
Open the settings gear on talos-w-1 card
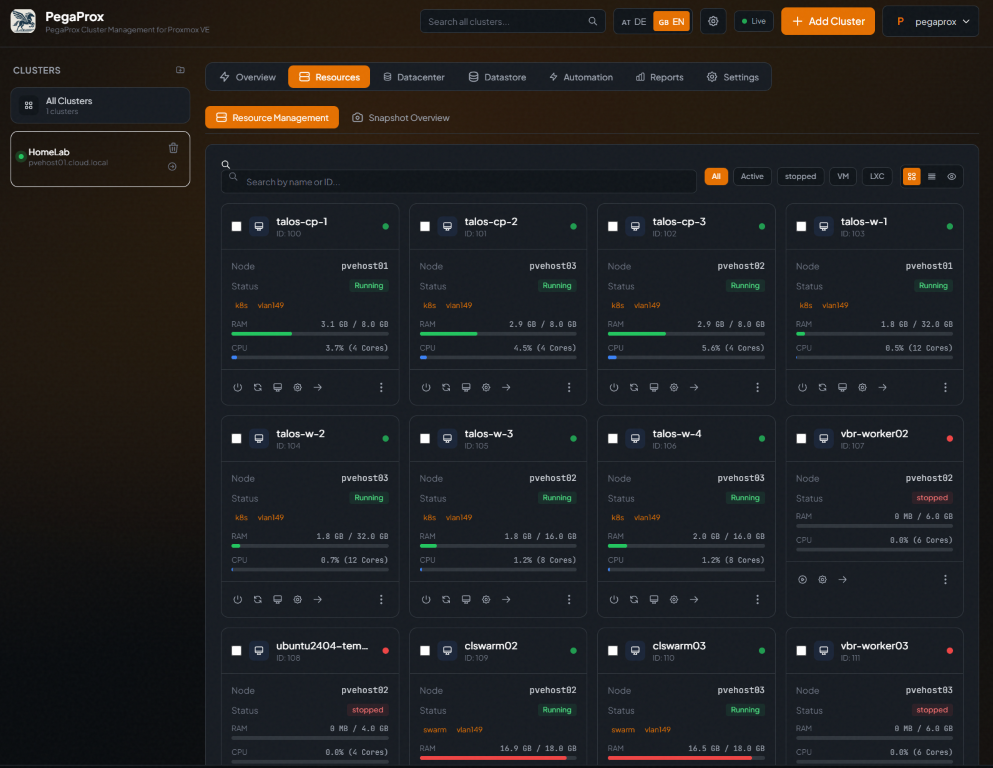(x=862, y=387)
